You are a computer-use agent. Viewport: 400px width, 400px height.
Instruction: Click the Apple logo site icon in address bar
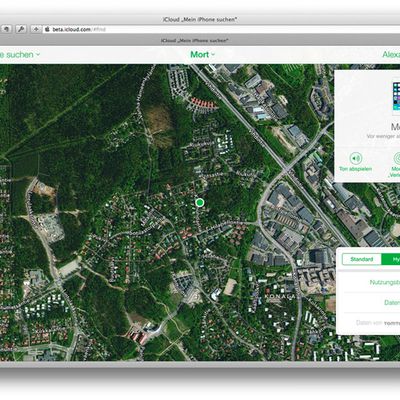[47, 29]
